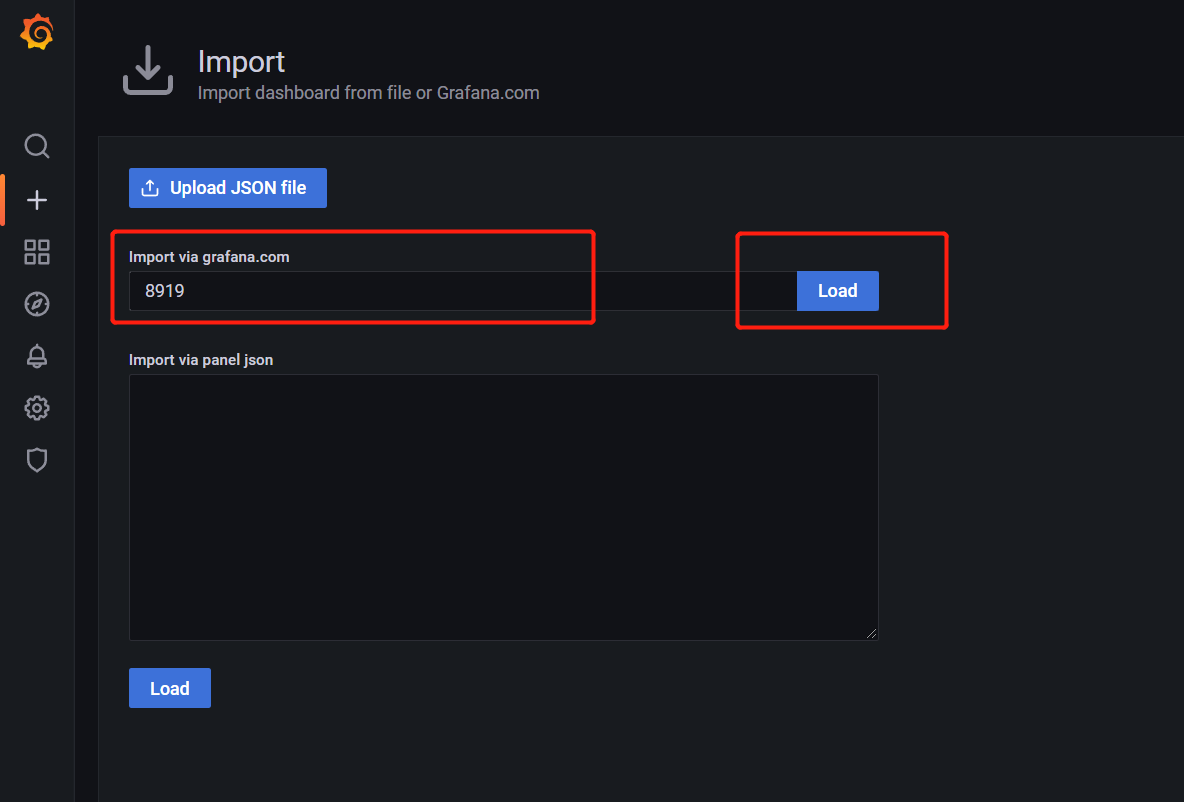Click the Import page title

(x=241, y=62)
